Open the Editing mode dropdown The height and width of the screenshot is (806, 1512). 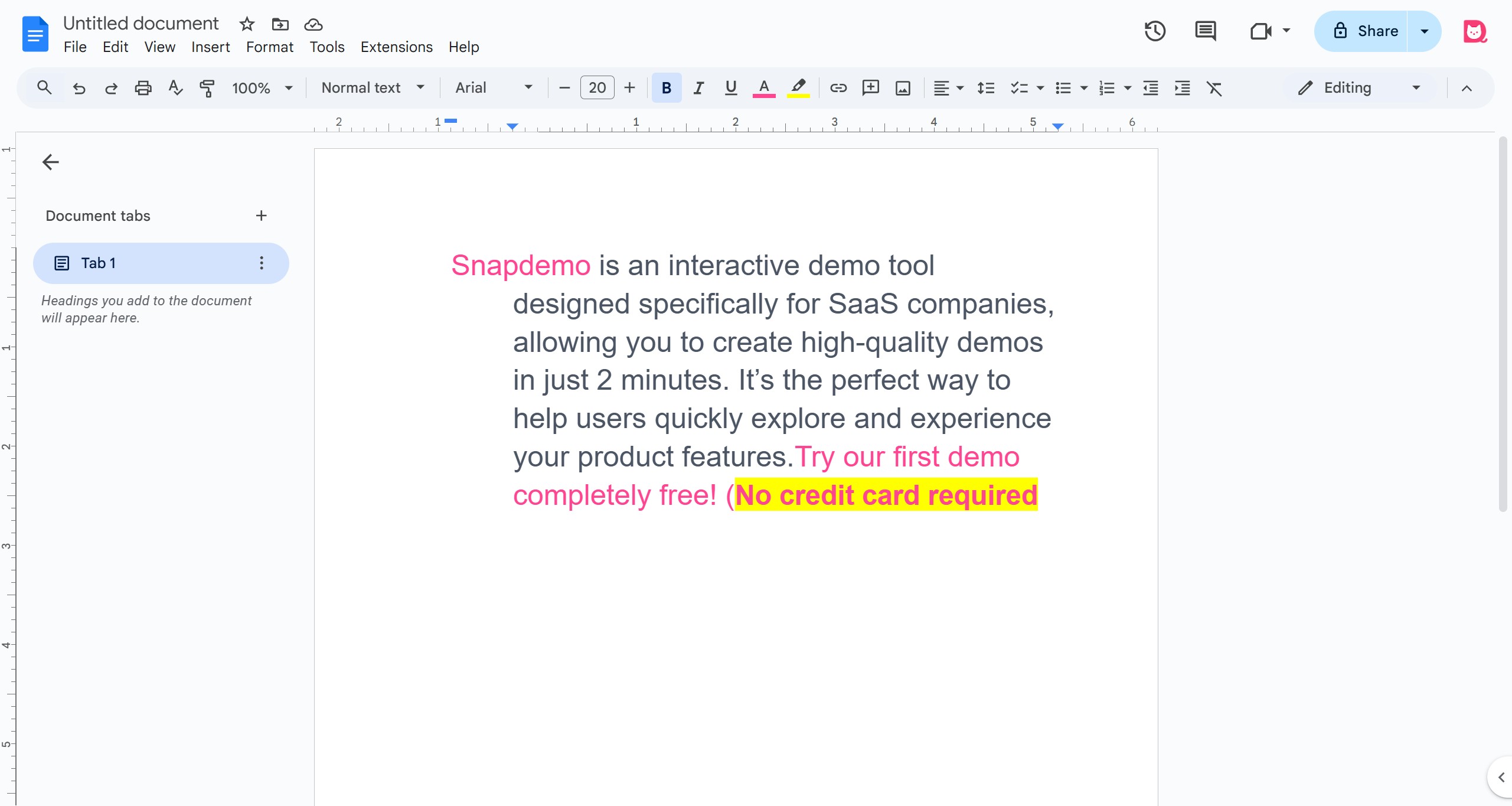click(x=1359, y=88)
